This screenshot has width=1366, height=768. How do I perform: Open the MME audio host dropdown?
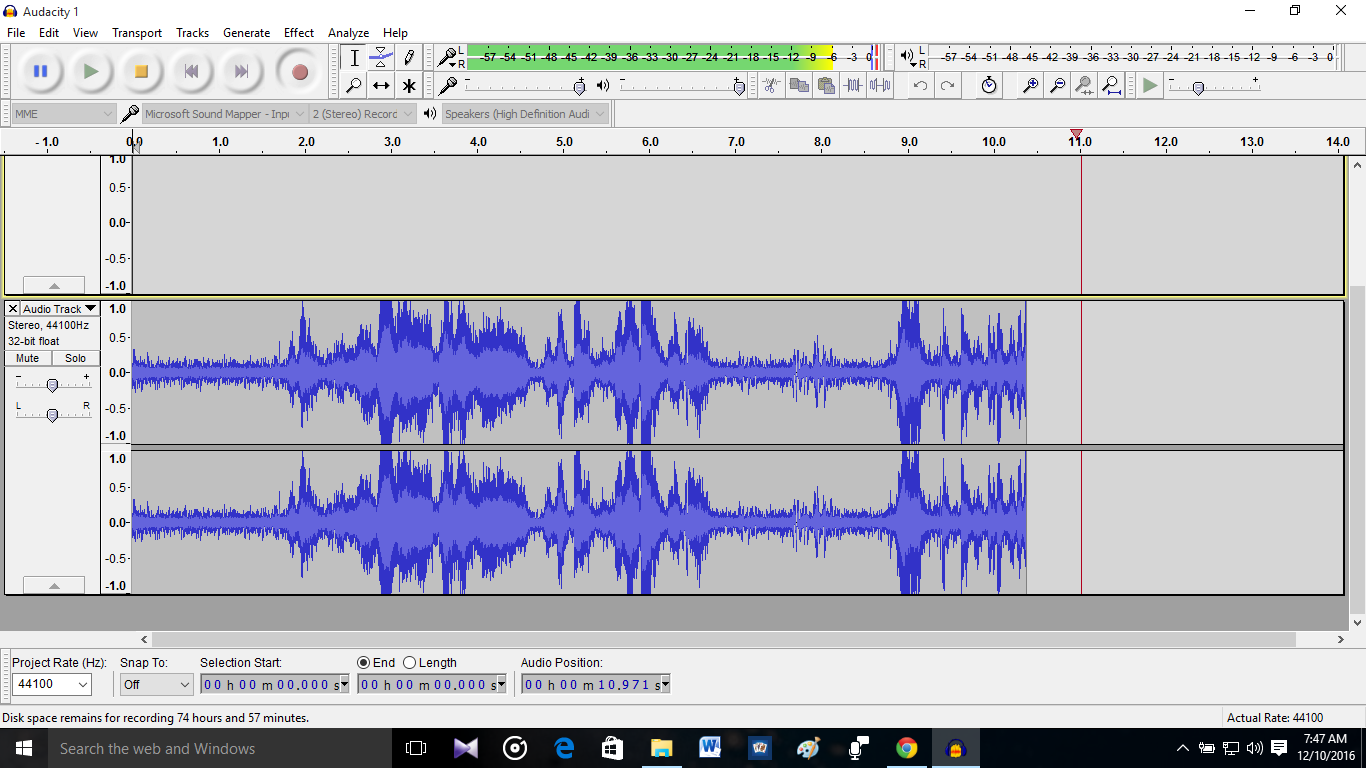(x=64, y=114)
